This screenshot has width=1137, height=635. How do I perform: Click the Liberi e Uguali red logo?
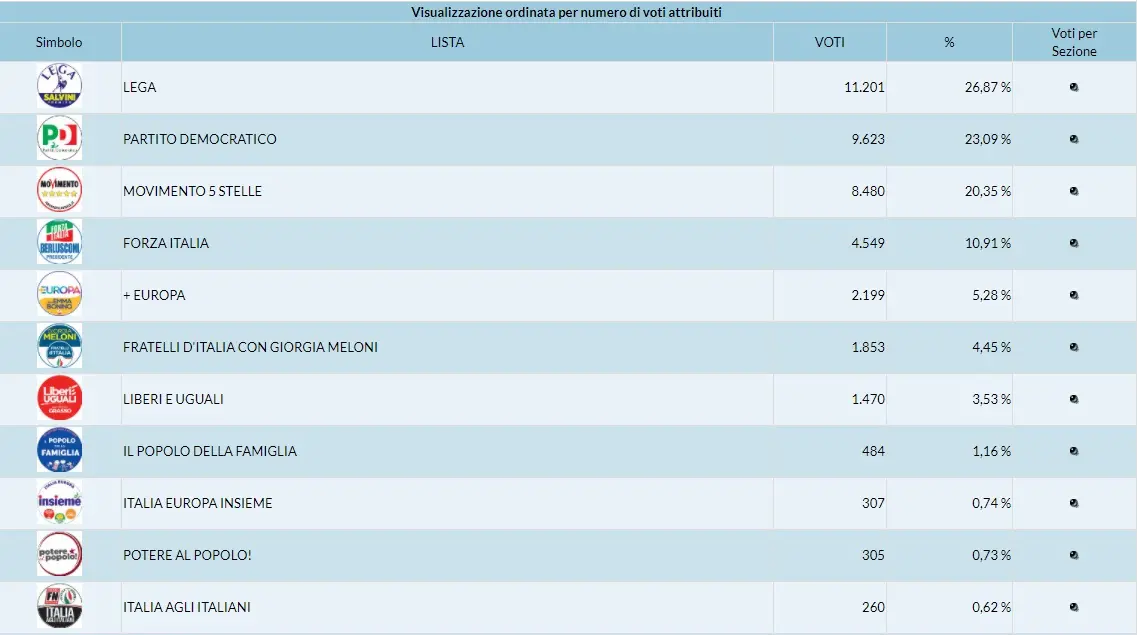click(x=59, y=398)
